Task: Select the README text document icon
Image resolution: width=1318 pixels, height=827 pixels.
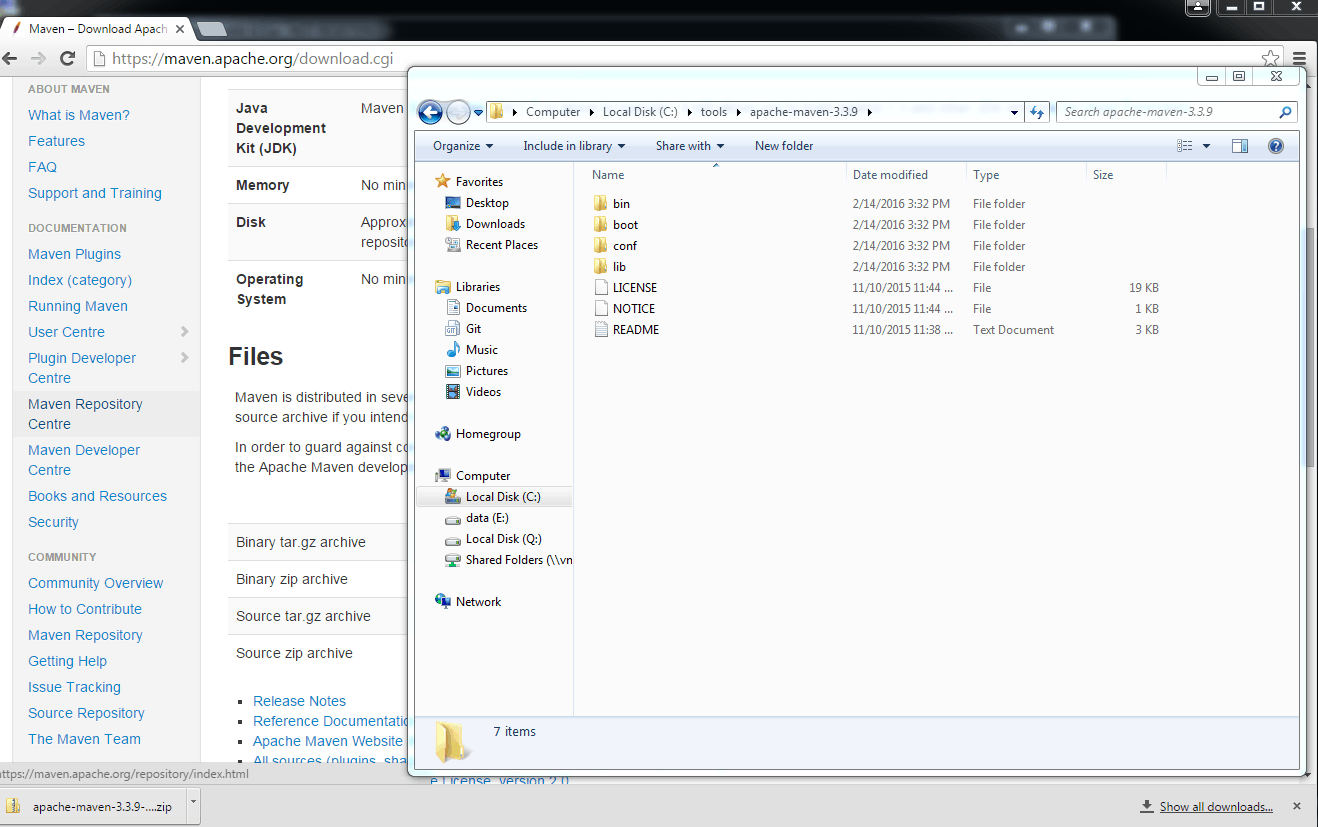Action: pyautogui.click(x=600, y=329)
